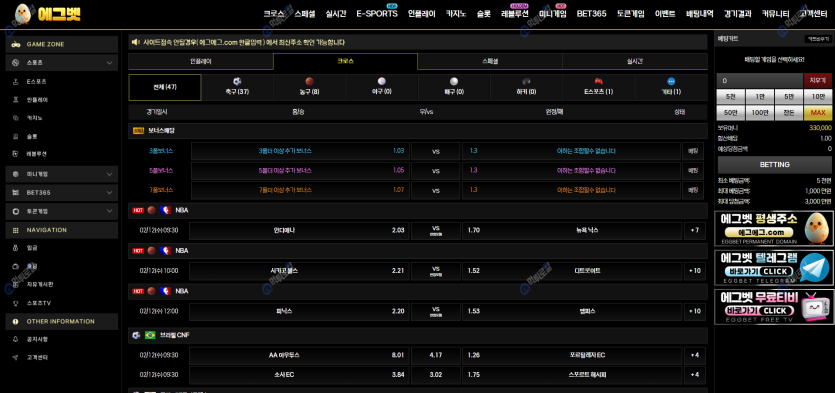Switch to the 실시간 tab

click(635, 61)
